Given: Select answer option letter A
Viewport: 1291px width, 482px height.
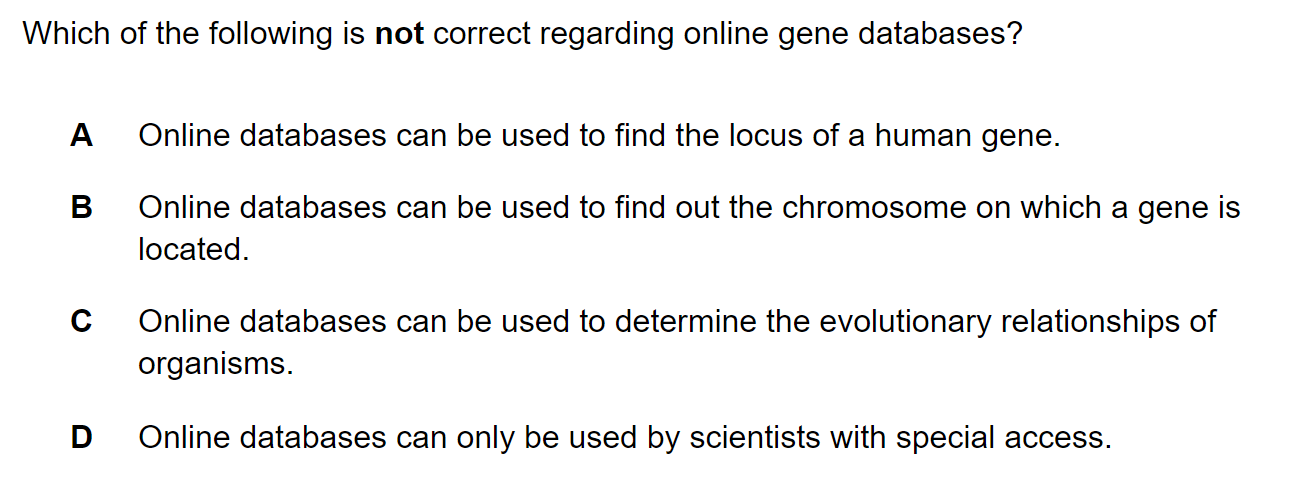Looking at the screenshot, I should coord(82,135).
